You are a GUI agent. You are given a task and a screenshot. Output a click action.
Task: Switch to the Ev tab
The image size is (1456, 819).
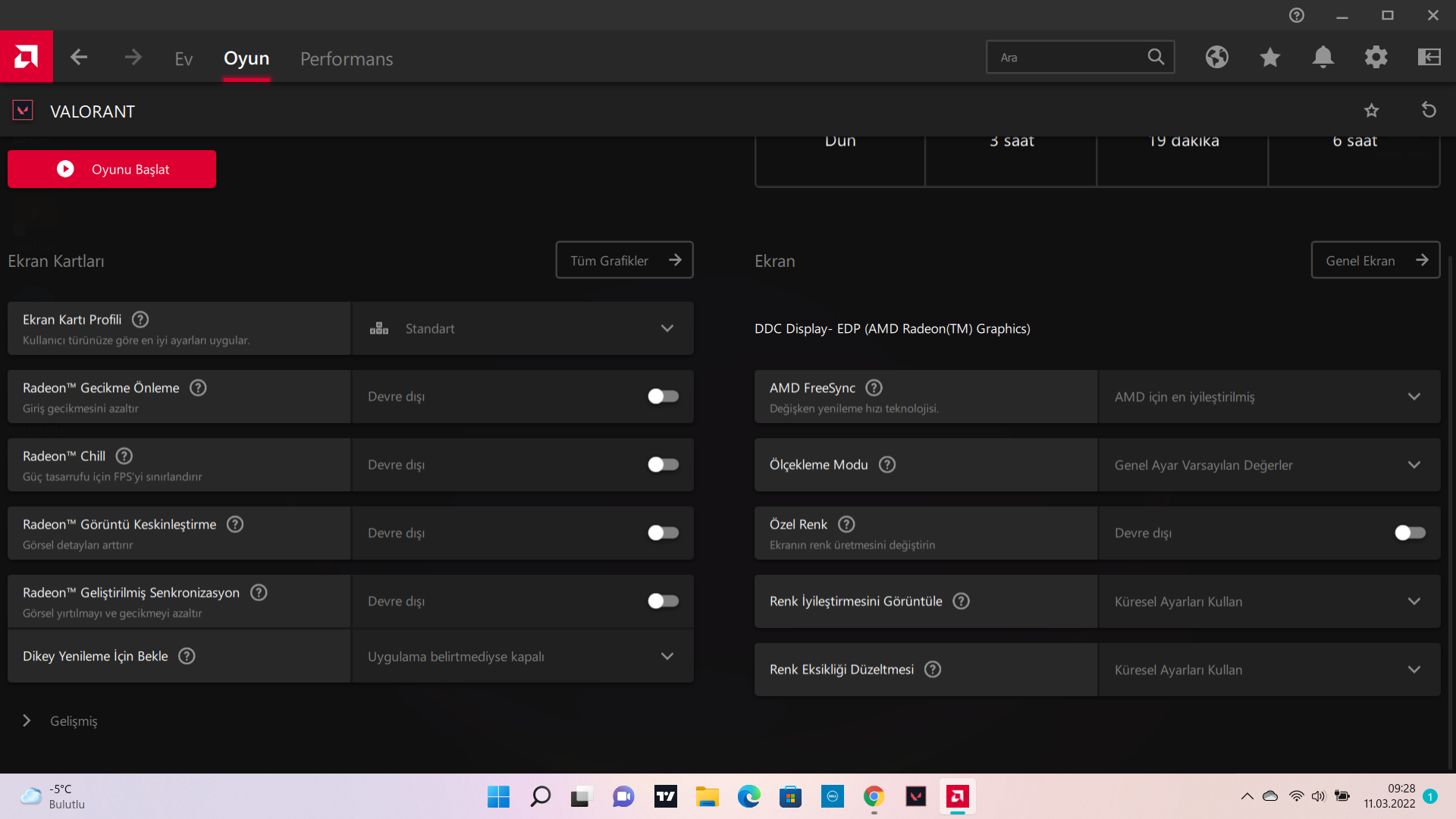184,58
